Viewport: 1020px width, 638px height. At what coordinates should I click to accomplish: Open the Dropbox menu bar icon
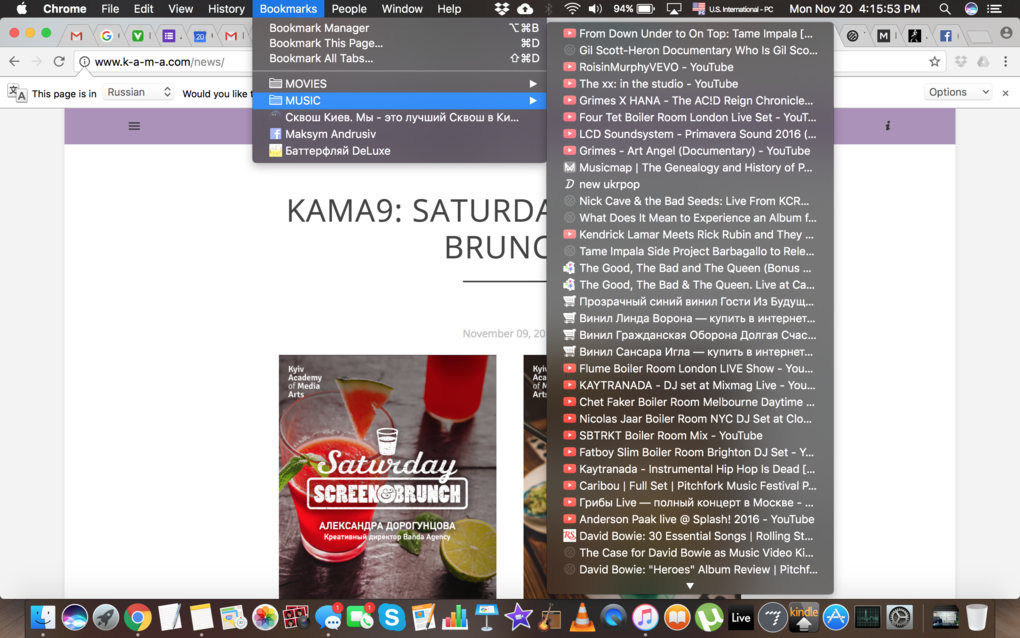(502, 8)
